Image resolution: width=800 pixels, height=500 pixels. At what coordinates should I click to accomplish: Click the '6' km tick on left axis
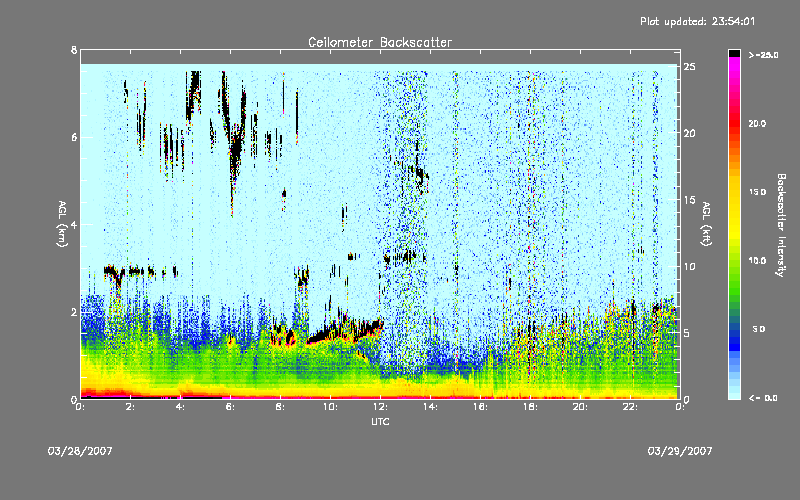click(x=74, y=137)
